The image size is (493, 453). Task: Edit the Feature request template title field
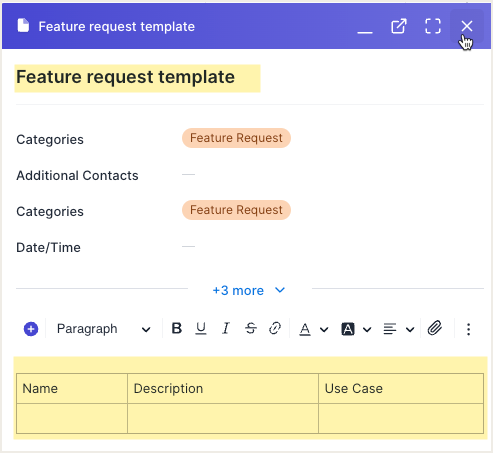(x=137, y=78)
